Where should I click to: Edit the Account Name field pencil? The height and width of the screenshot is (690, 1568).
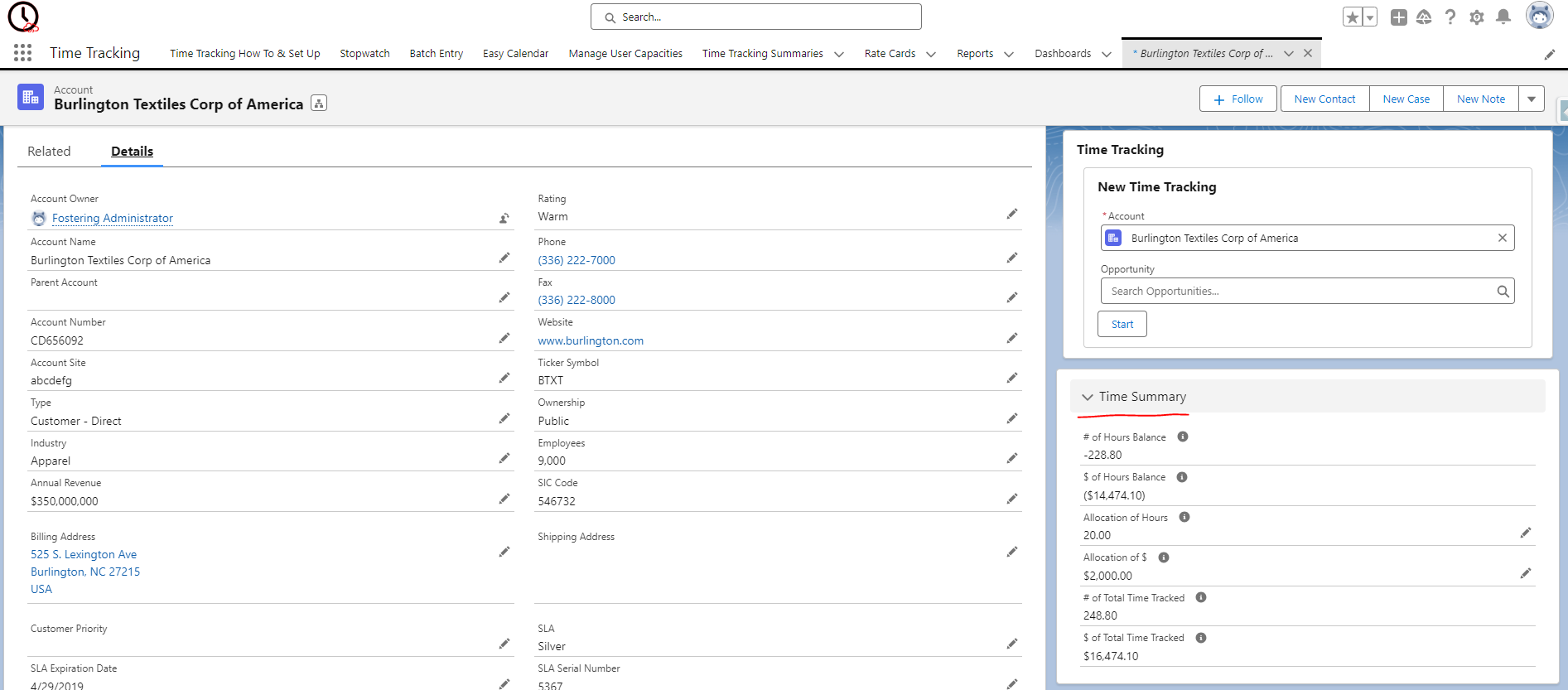pyautogui.click(x=504, y=258)
